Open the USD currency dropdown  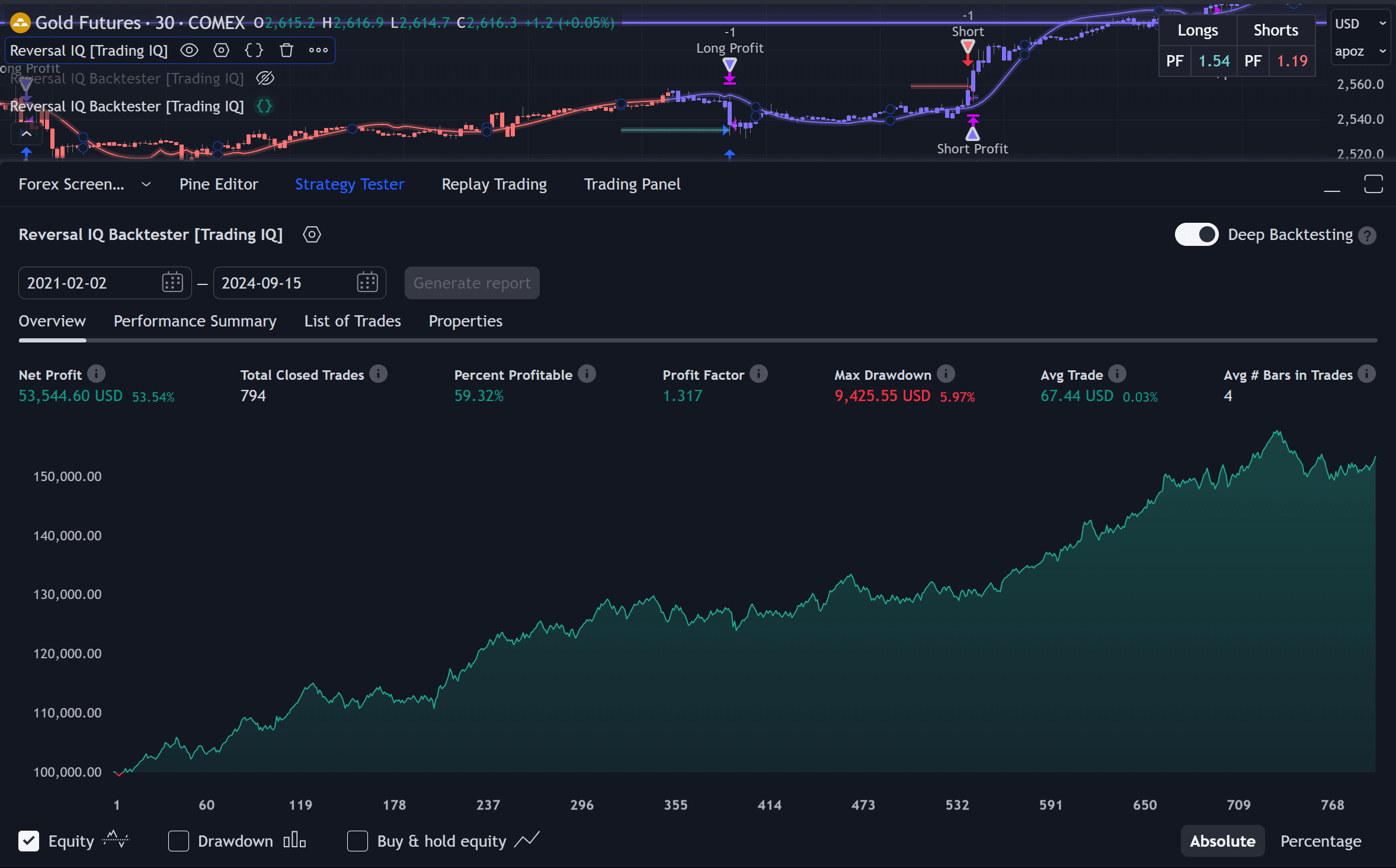tap(1359, 24)
